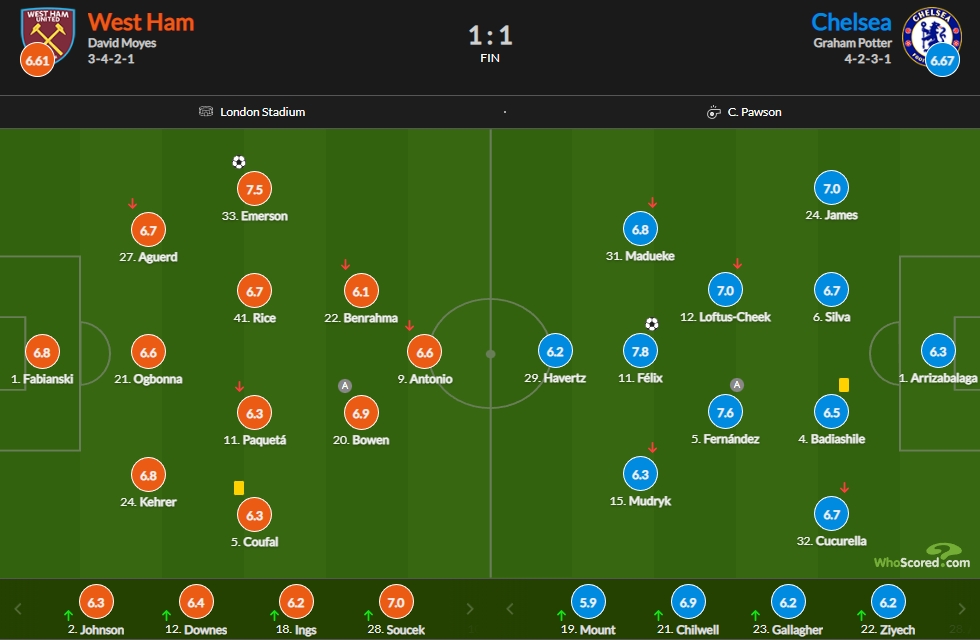
Task: Click the stadium icon beside London Stadium
Action: (x=206, y=111)
